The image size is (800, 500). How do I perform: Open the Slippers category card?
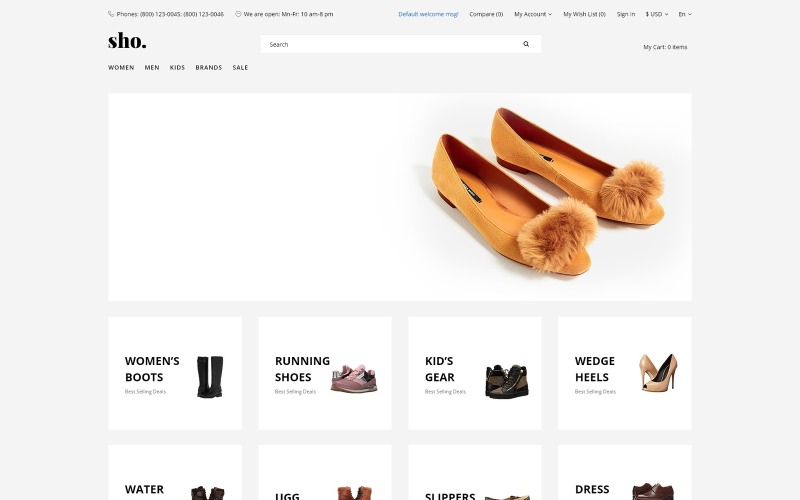coord(475,472)
